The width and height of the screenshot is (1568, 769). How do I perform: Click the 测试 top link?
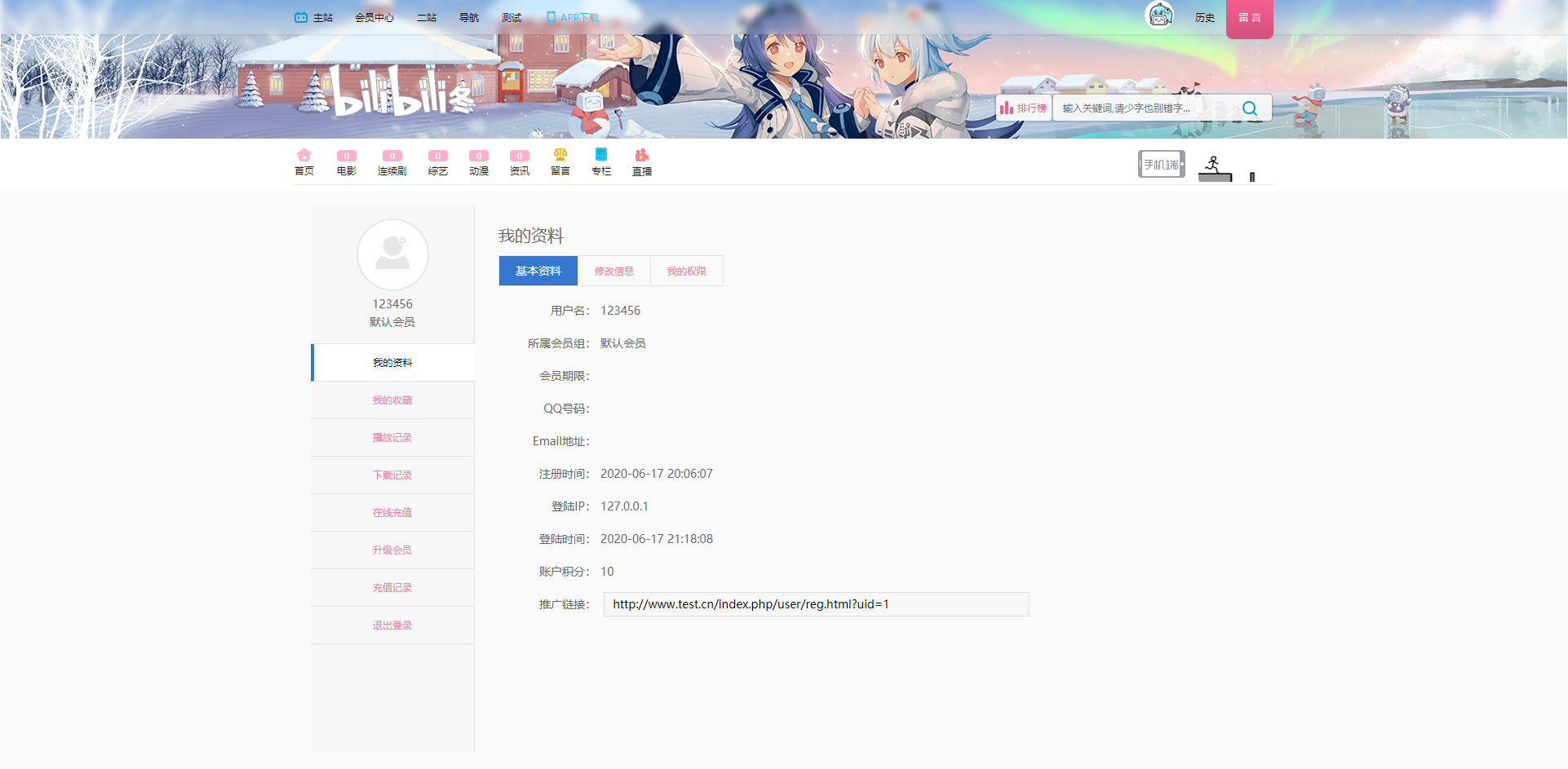(x=512, y=17)
